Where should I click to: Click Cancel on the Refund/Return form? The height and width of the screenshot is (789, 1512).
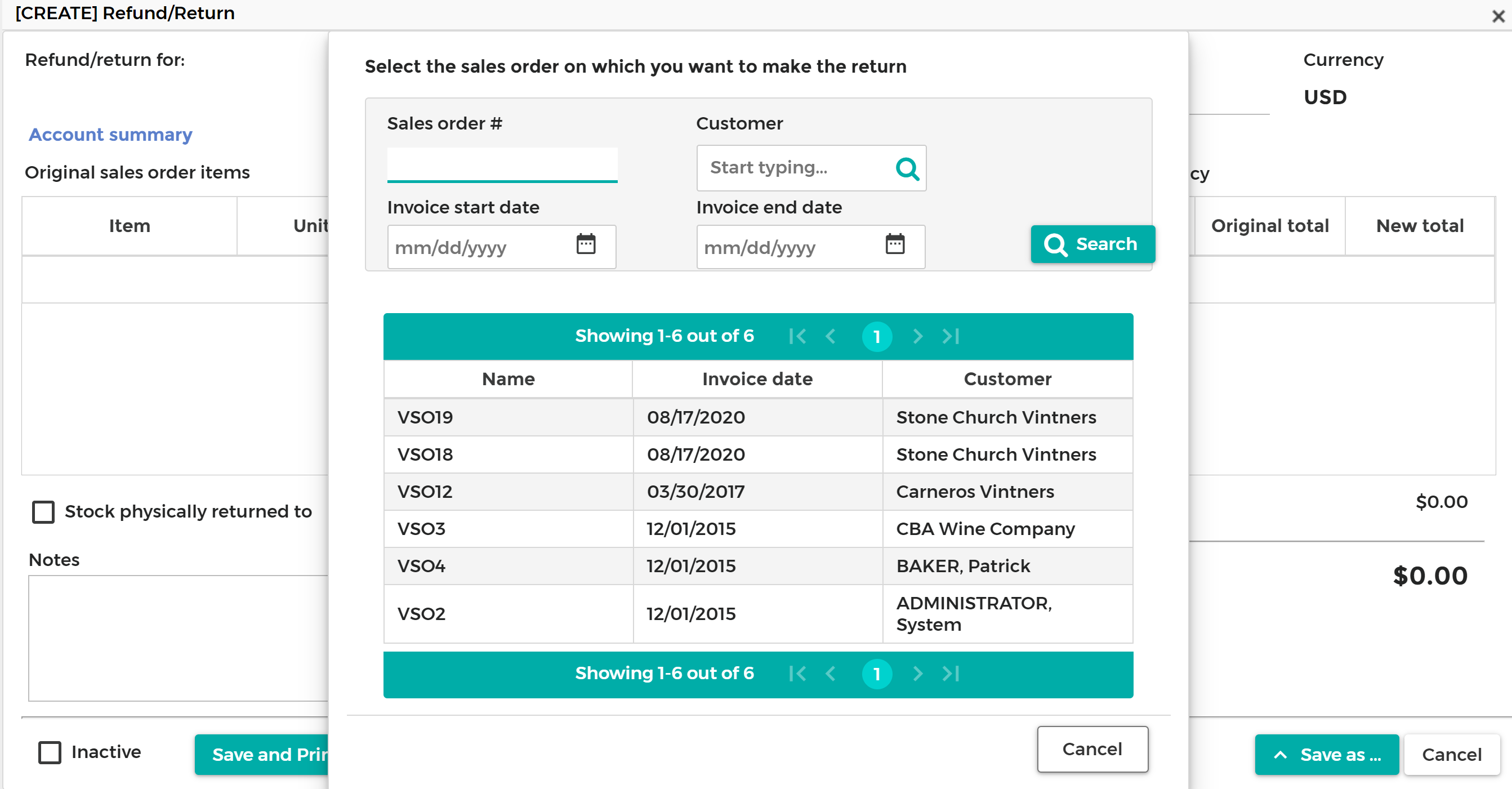click(1452, 755)
